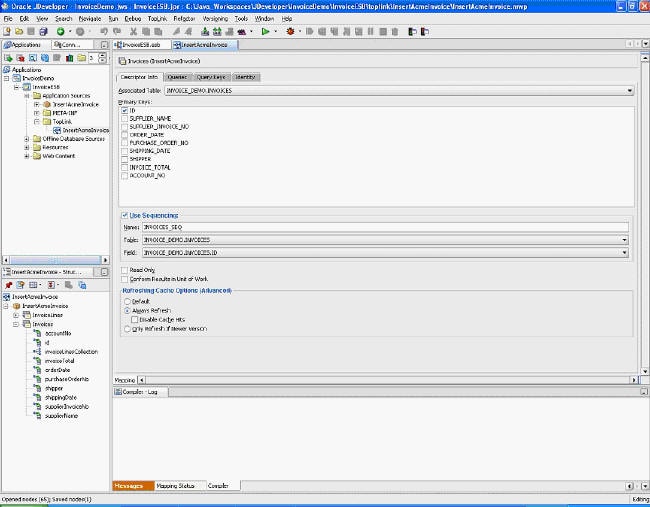This screenshot has width=650, height=507.
Task: Minimize the Structure panel with its corner button
Action: pos(104,272)
